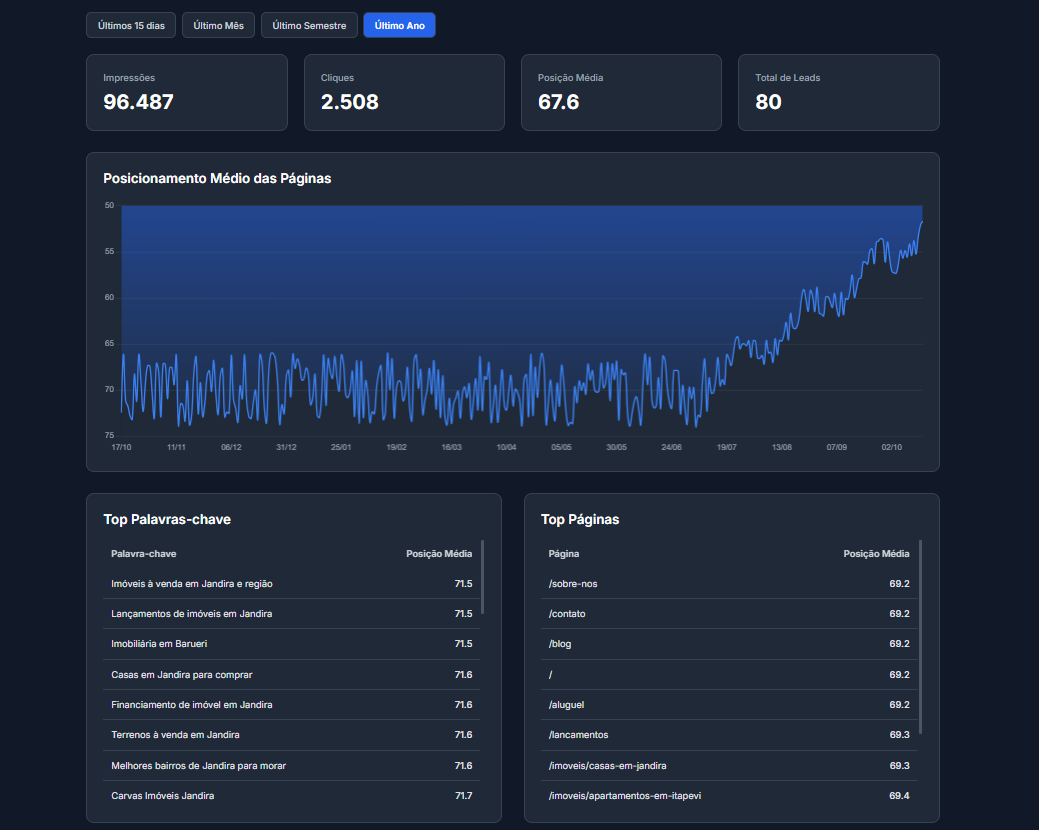Click the active Último Ano button
The image size is (1039, 830).
click(x=399, y=26)
